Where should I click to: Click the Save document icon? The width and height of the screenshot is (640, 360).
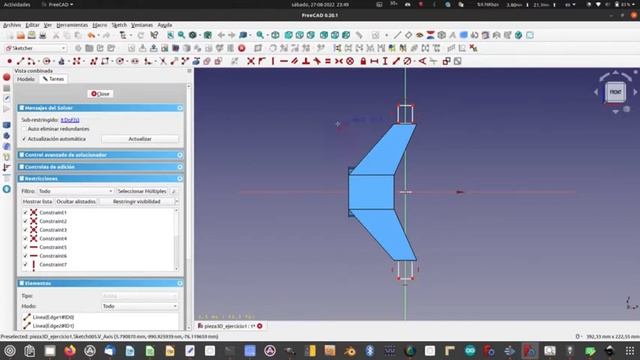[x=31, y=36]
